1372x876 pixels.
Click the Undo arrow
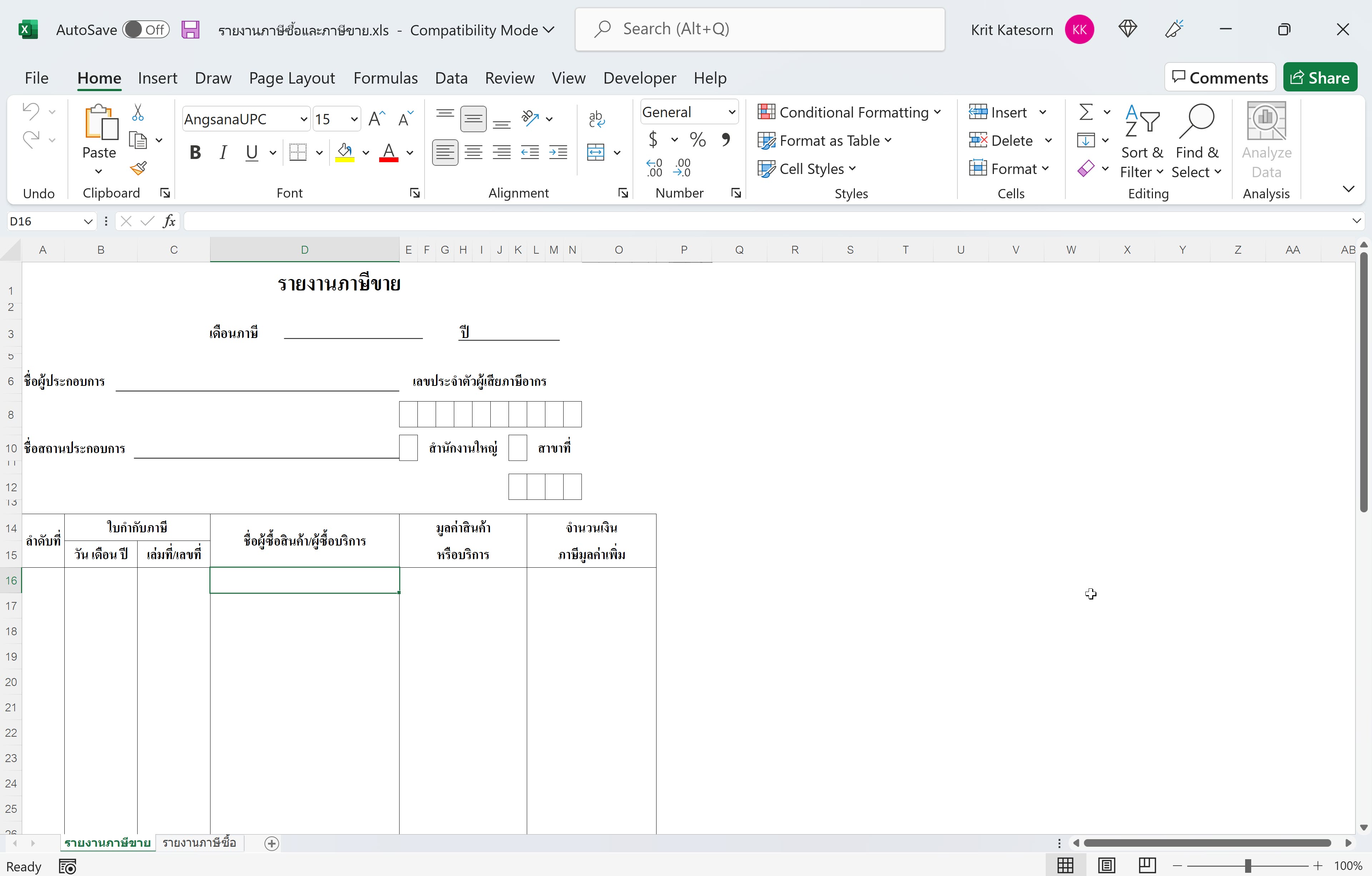pos(31,111)
